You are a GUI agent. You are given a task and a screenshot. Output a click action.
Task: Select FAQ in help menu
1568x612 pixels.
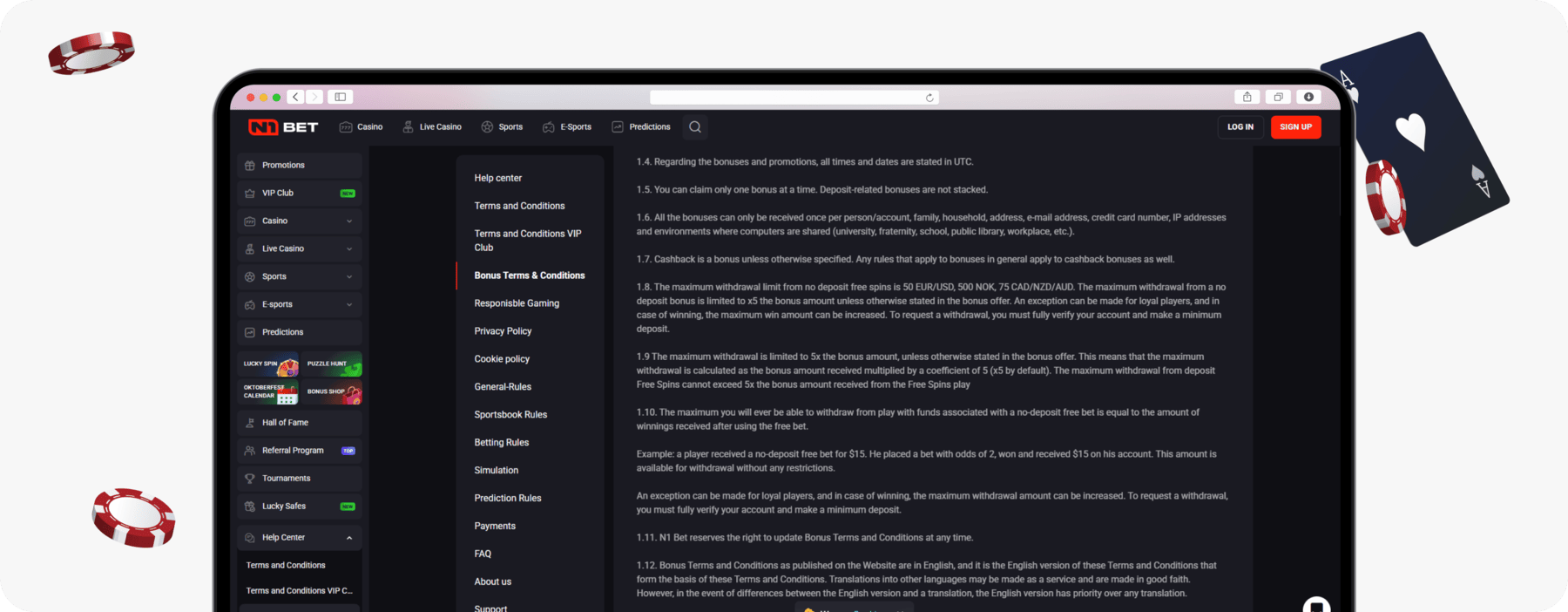[x=483, y=554]
